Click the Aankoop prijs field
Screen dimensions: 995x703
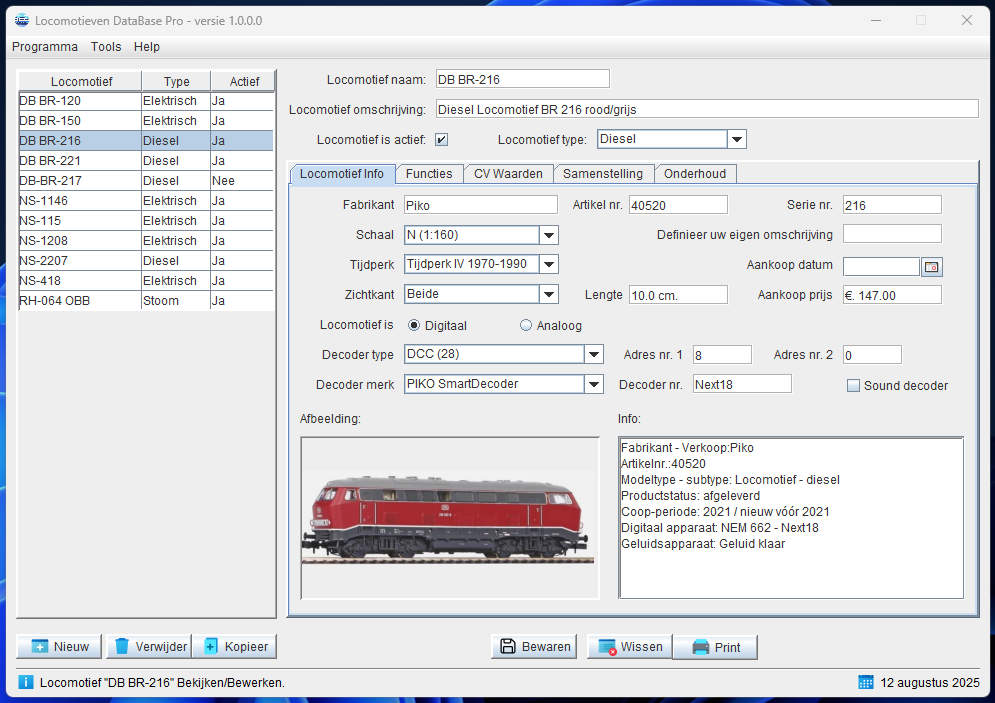[892, 295]
